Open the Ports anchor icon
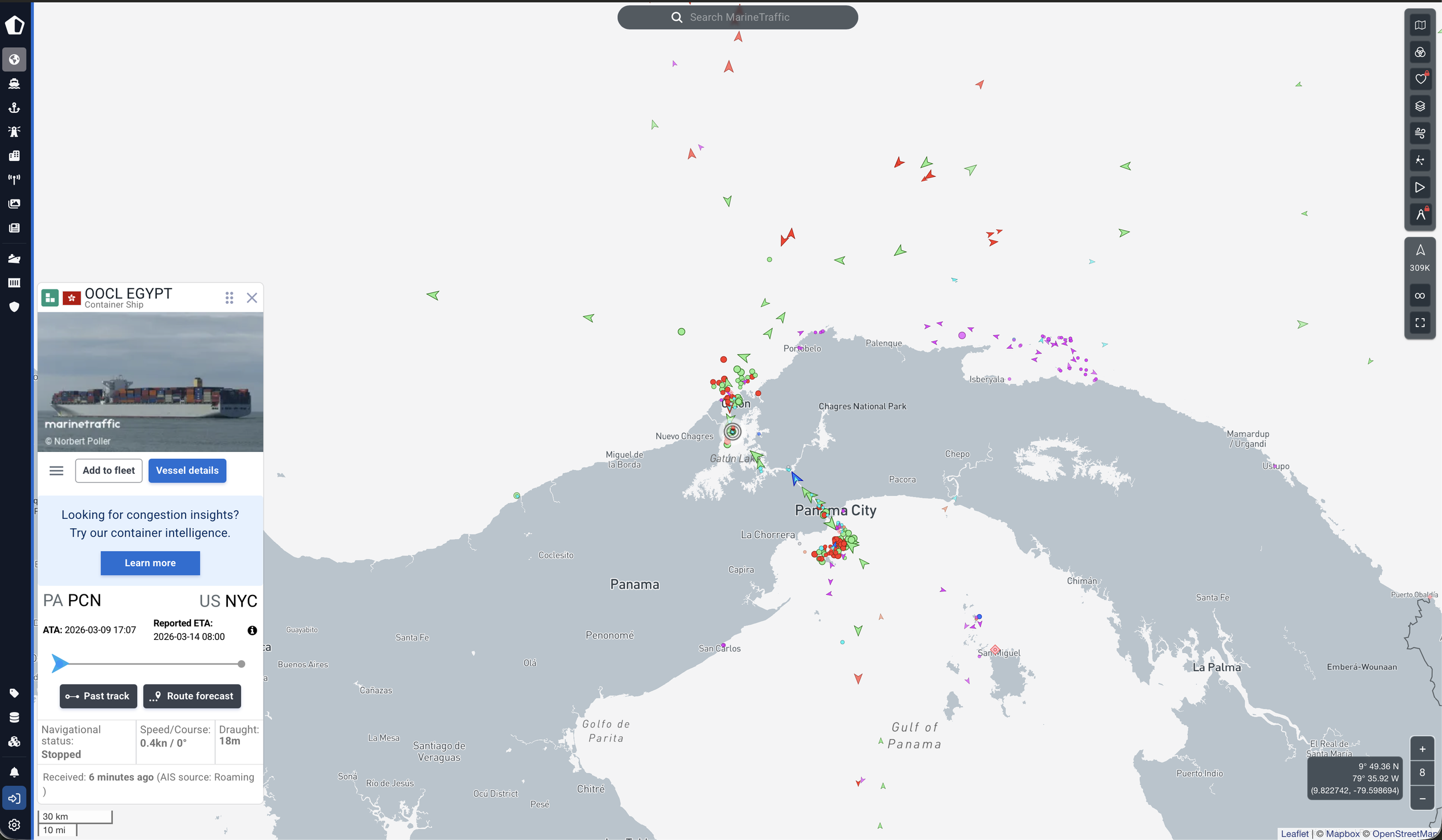Viewport: 1442px width, 840px height. tap(14, 108)
